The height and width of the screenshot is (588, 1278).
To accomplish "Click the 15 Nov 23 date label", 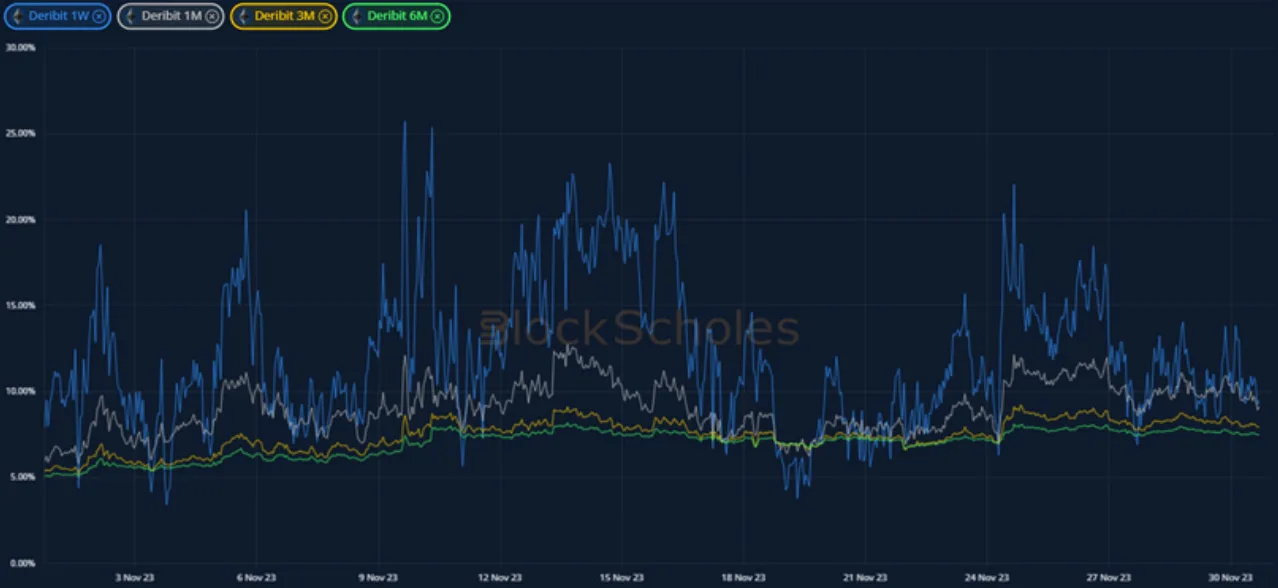I will tap(621, 577).
